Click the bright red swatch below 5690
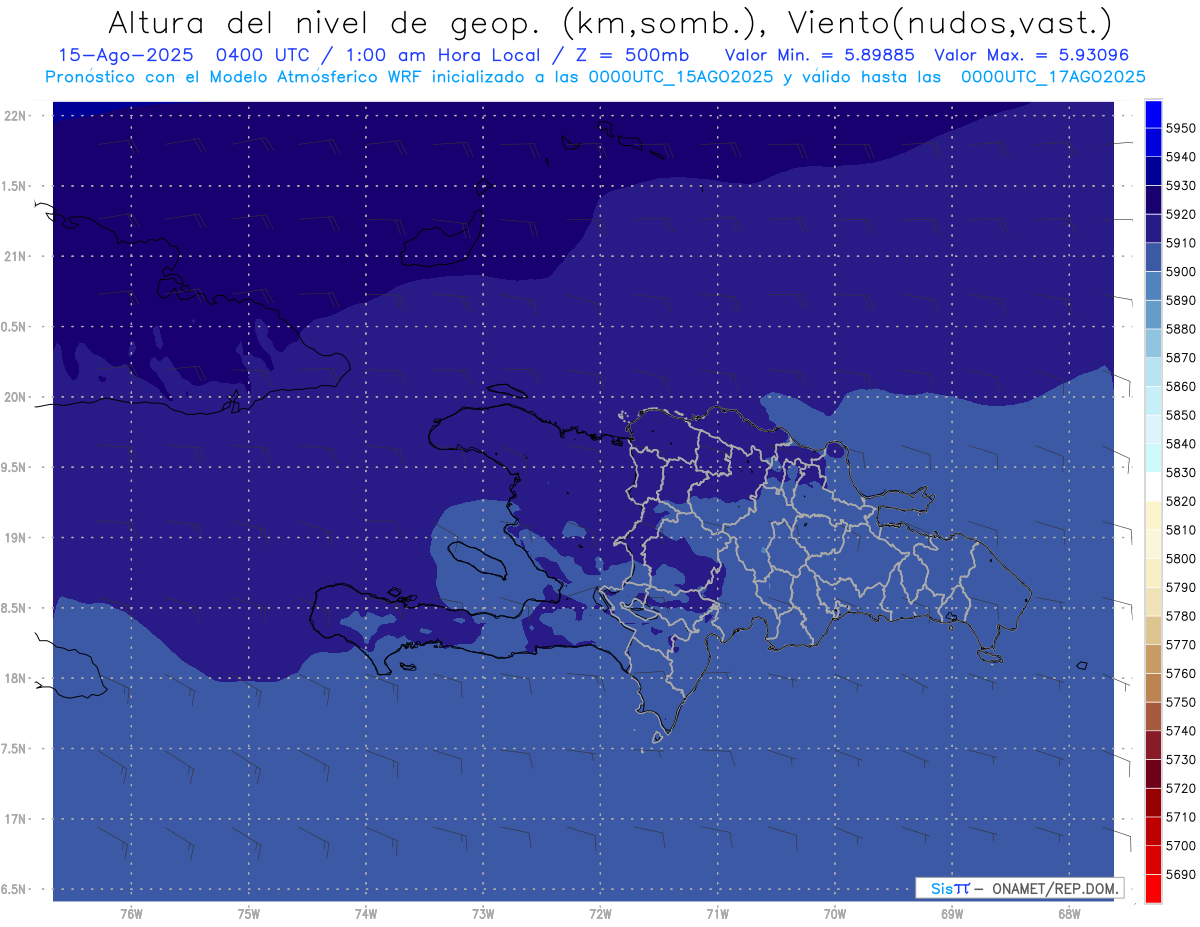The height and width of the screenshot is (927, 1200). tap(1153, 888)
